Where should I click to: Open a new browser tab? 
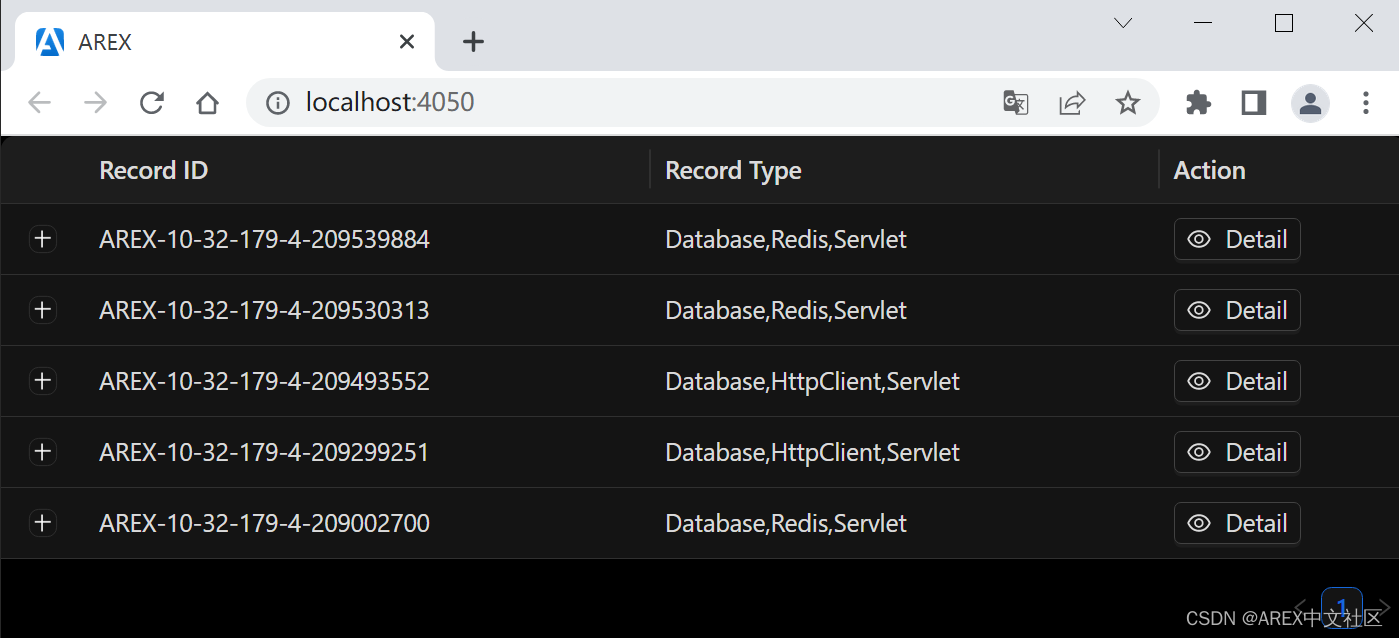pyautogui.click(x=474, y=41)
